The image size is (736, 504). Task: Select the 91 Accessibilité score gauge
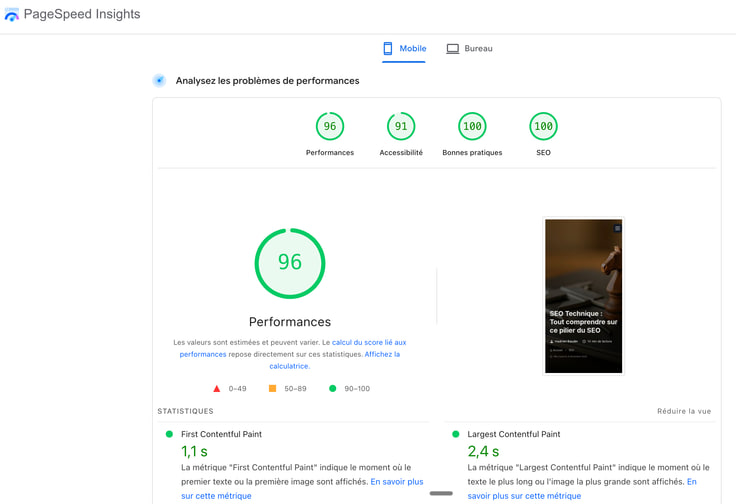point(401,126)
